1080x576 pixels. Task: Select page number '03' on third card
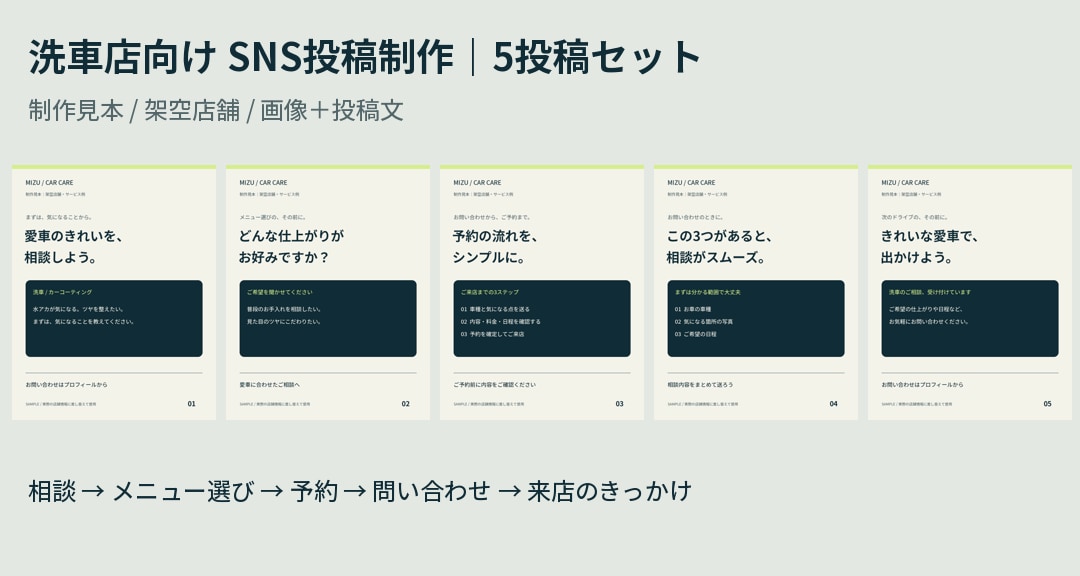pos(619,404)
